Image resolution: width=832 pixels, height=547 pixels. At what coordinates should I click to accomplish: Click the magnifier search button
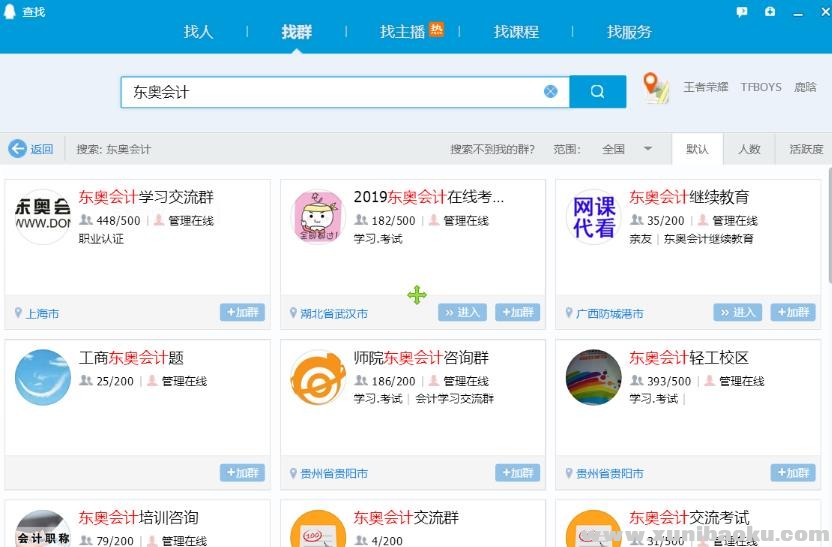[597, 91]
